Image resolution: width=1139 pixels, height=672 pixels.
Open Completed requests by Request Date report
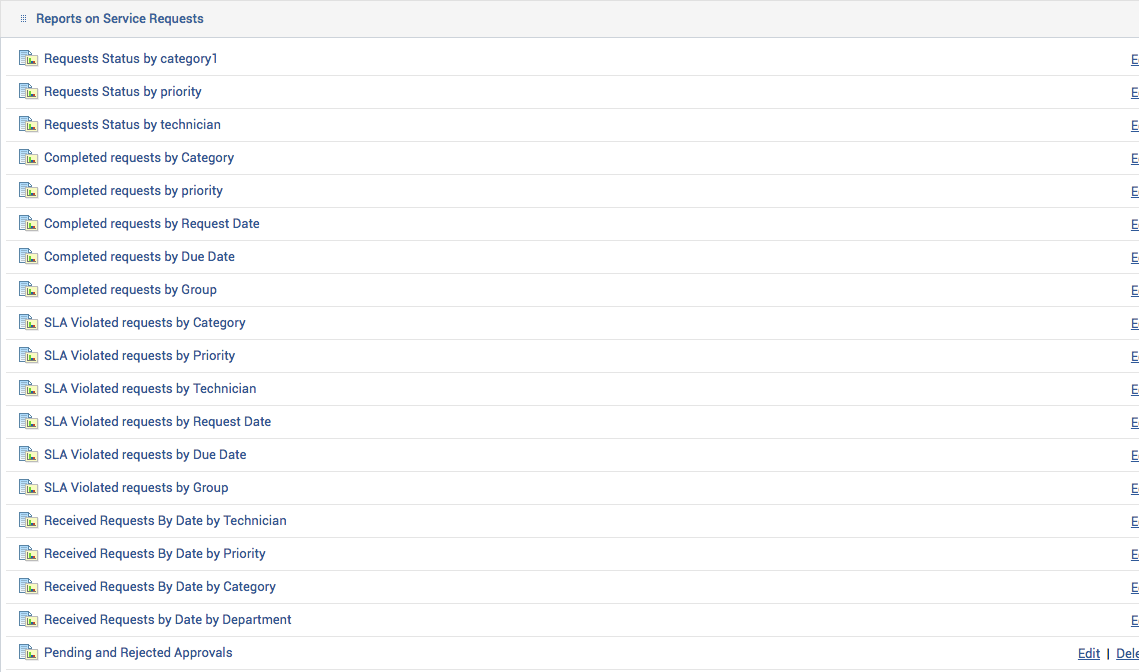152,224
